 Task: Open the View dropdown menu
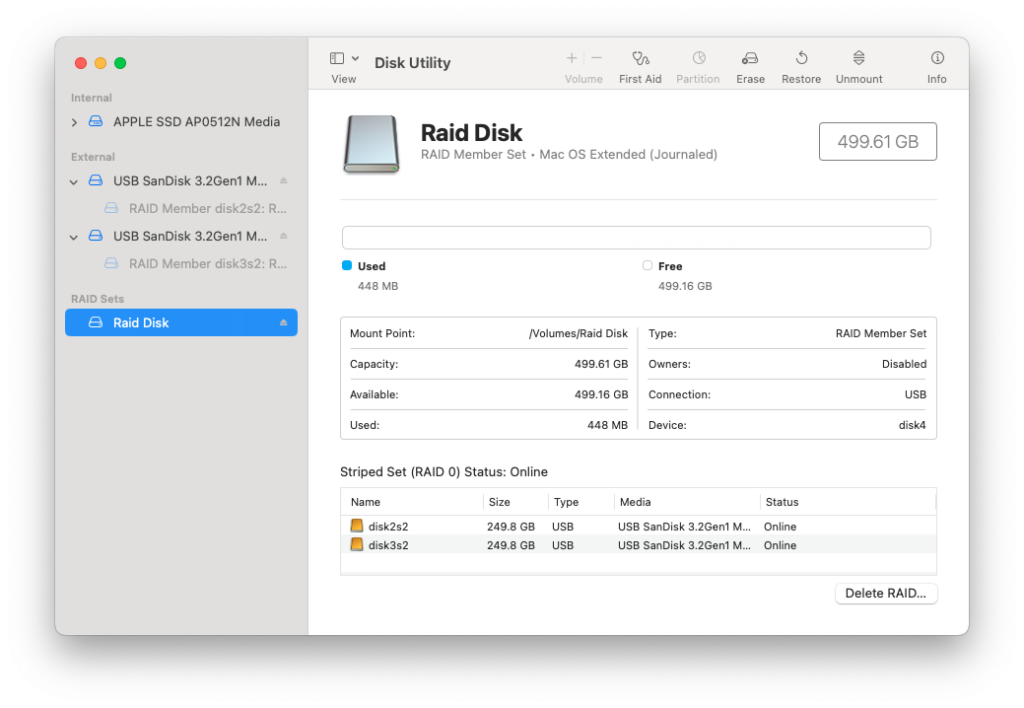click(x=343, y=60)
